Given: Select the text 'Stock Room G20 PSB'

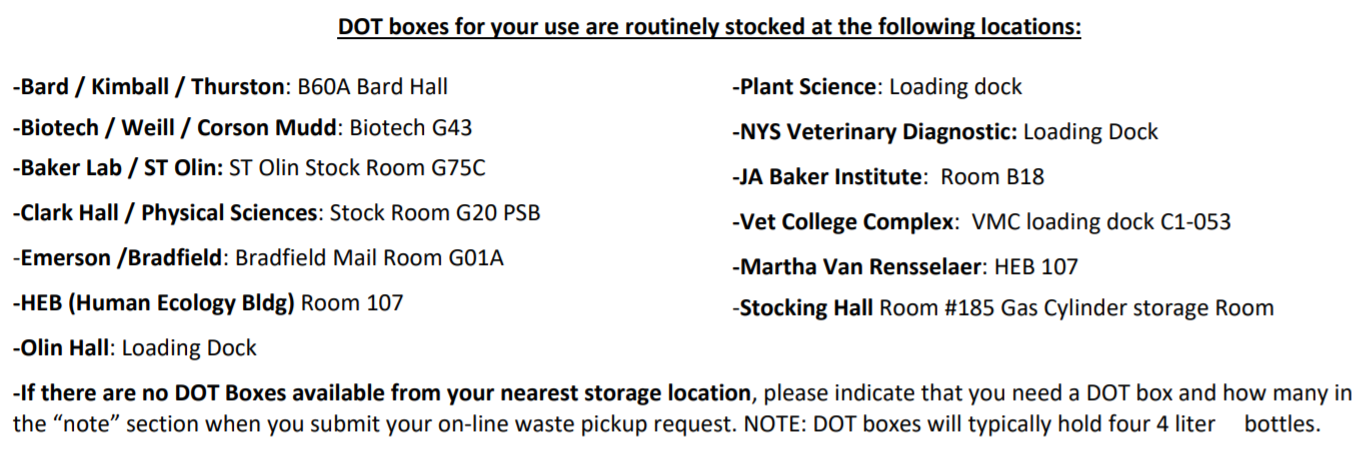Looking at the screenshot, I should coord(436,213).
